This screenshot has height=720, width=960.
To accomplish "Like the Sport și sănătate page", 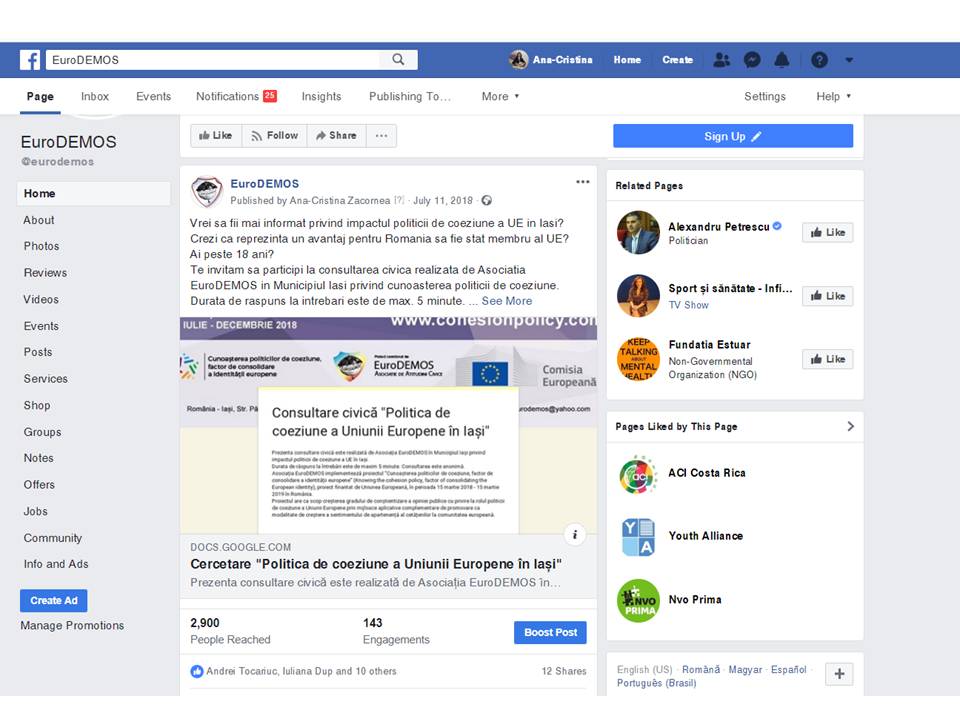I will 827,296.
